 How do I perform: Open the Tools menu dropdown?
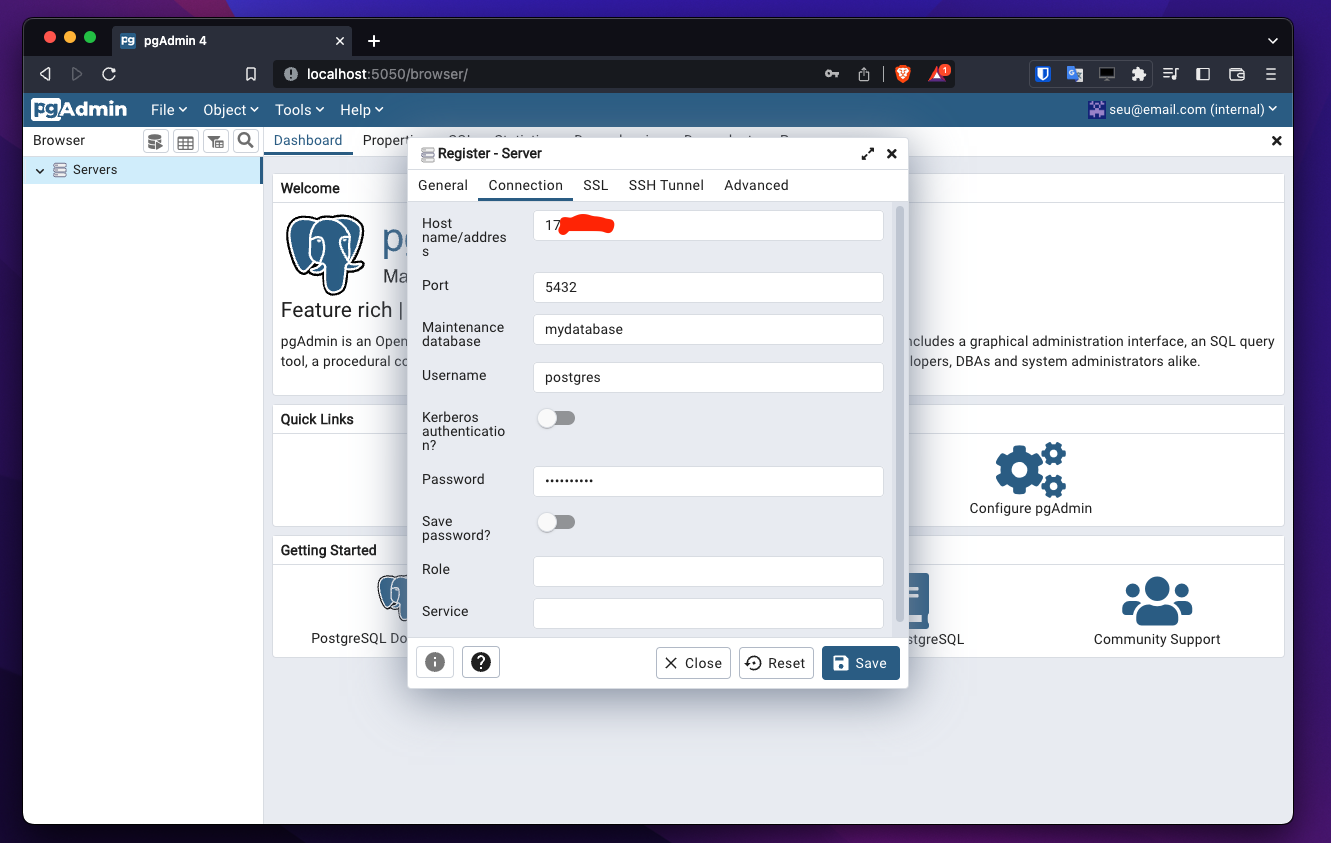point(300,110)
